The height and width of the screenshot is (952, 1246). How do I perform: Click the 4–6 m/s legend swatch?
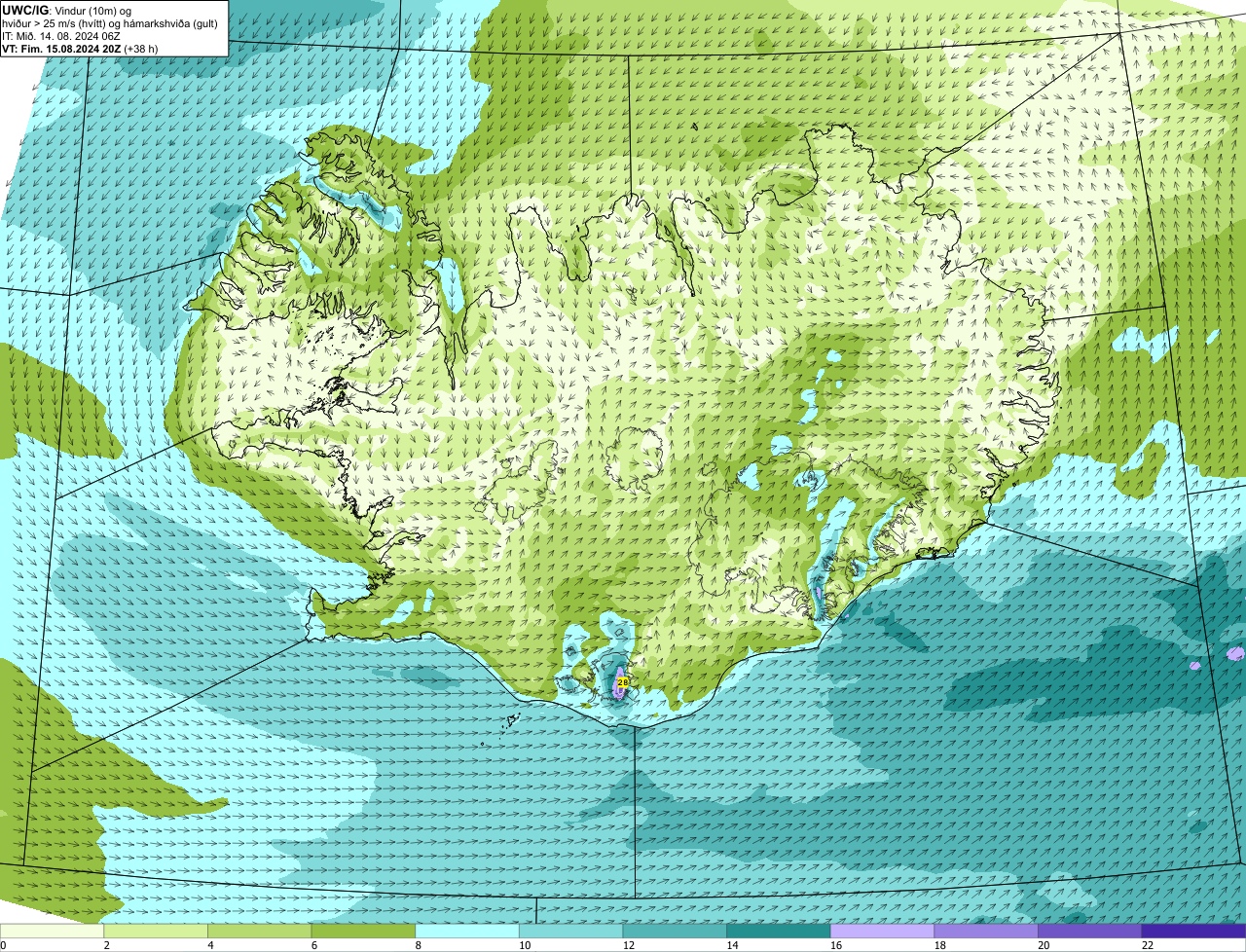tap(259, 931)
